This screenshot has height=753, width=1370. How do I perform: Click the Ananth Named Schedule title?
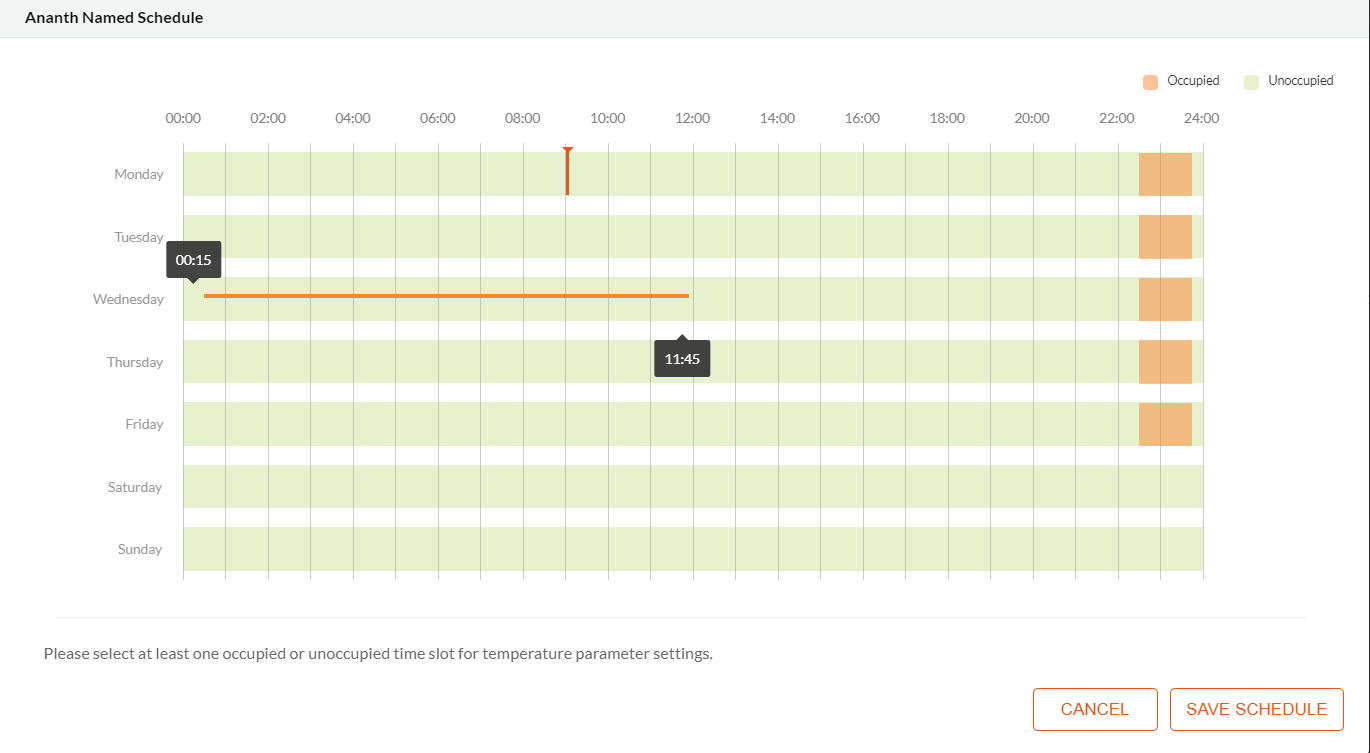click(x=113, y=17)
